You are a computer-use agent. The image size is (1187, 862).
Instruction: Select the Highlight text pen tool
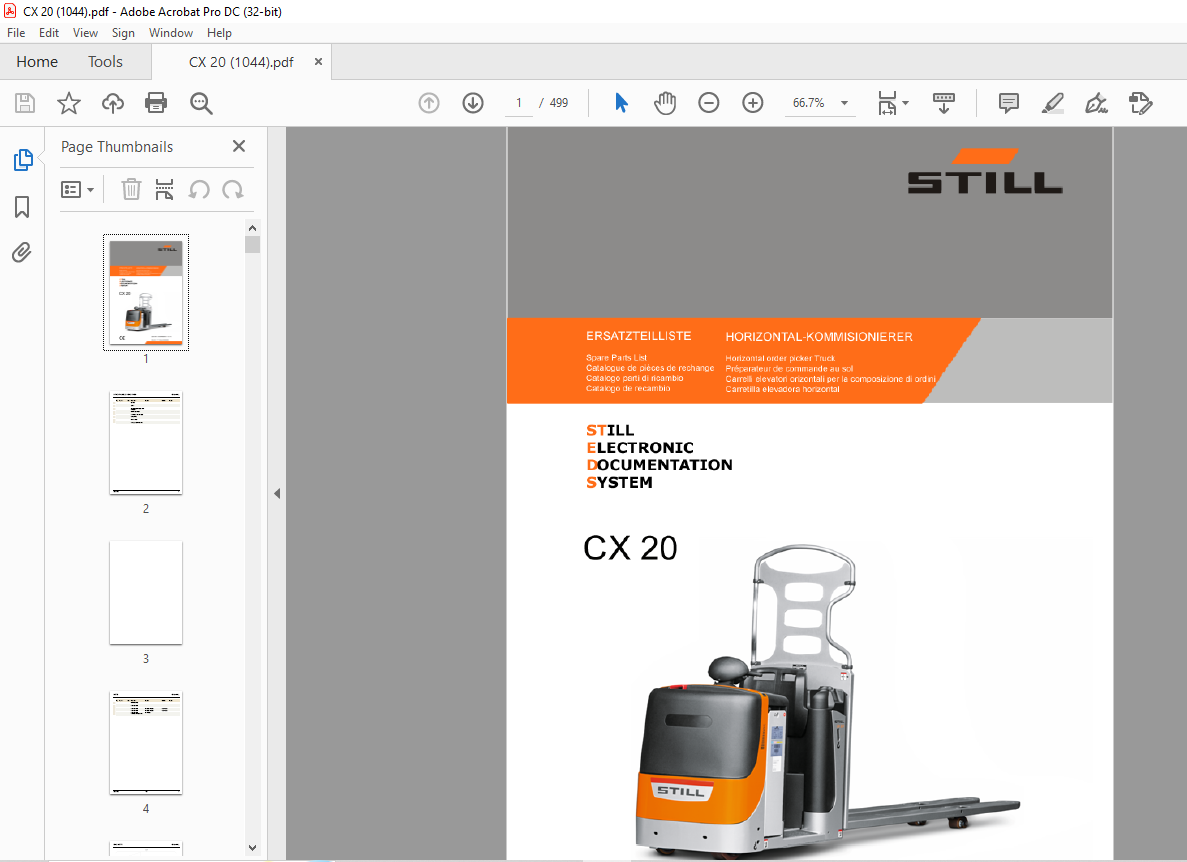1052,103
